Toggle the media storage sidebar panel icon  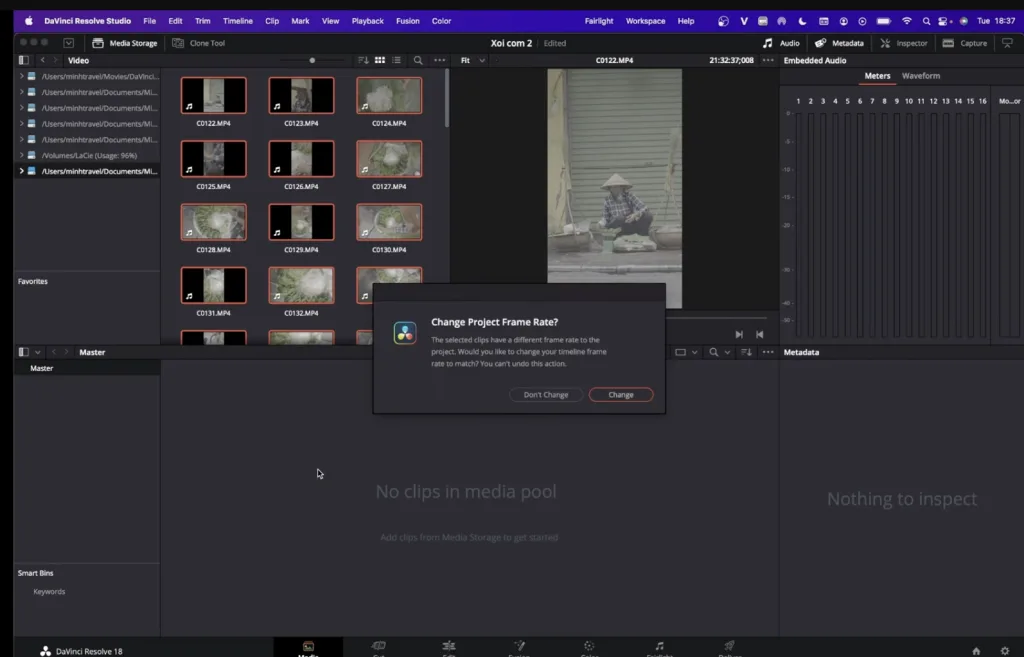point(24,60)
